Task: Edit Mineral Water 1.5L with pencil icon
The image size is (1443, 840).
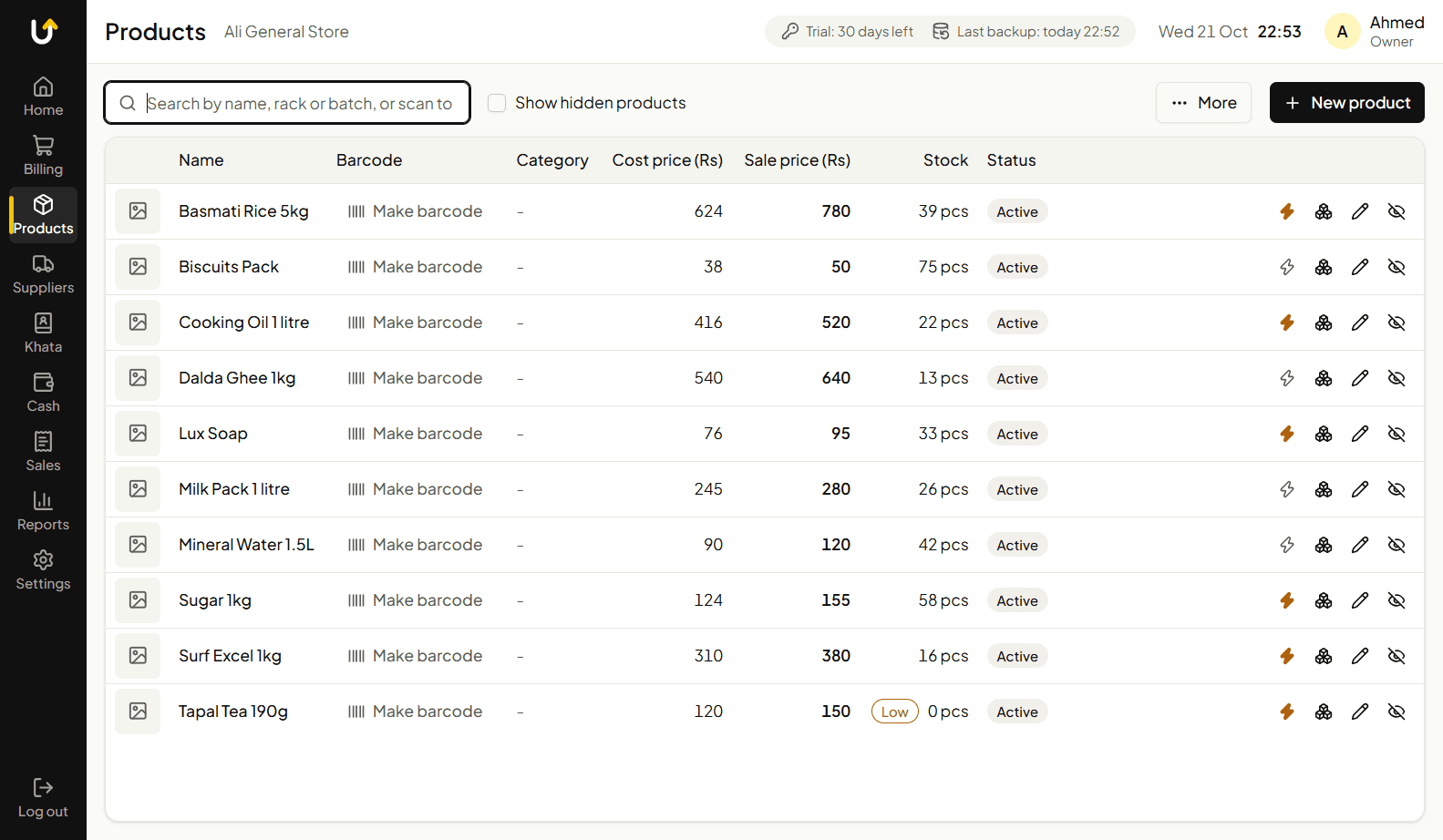Action: pyautogui.click(x=1360, y=545)
